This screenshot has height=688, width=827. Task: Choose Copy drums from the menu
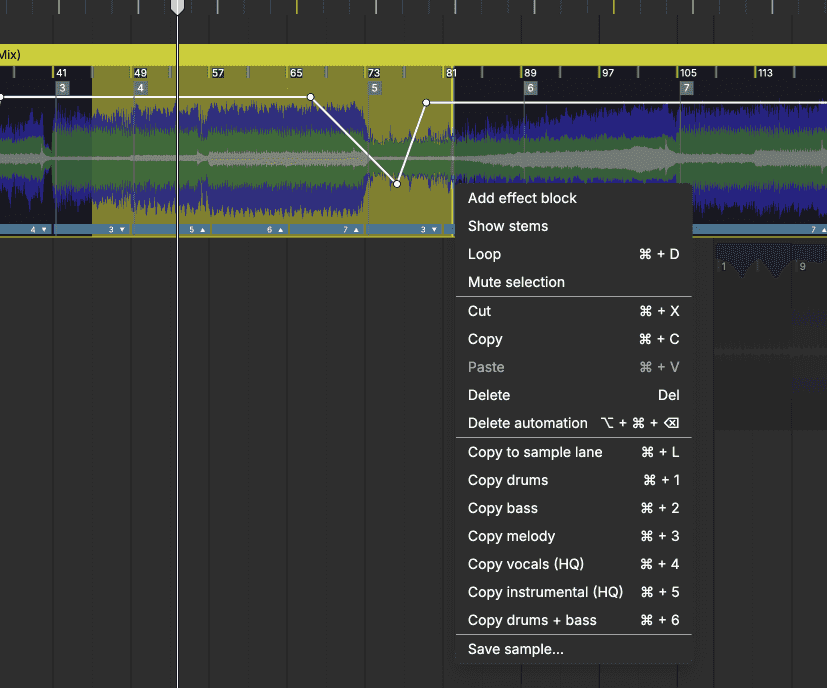point(508,480)
